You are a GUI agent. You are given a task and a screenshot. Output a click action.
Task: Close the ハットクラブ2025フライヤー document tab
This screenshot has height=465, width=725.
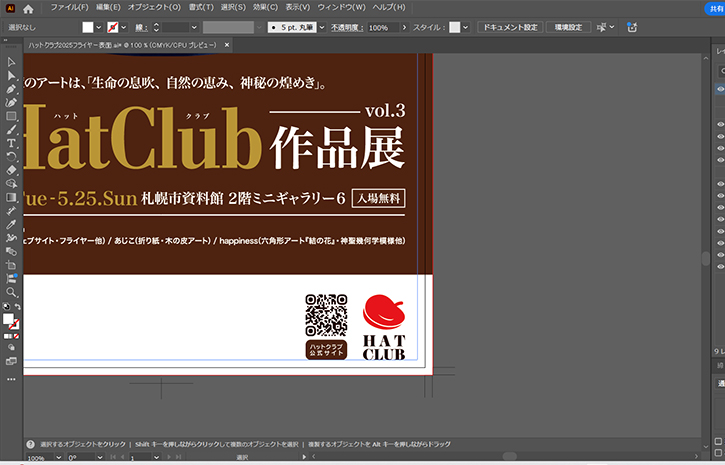pos(227,46)
